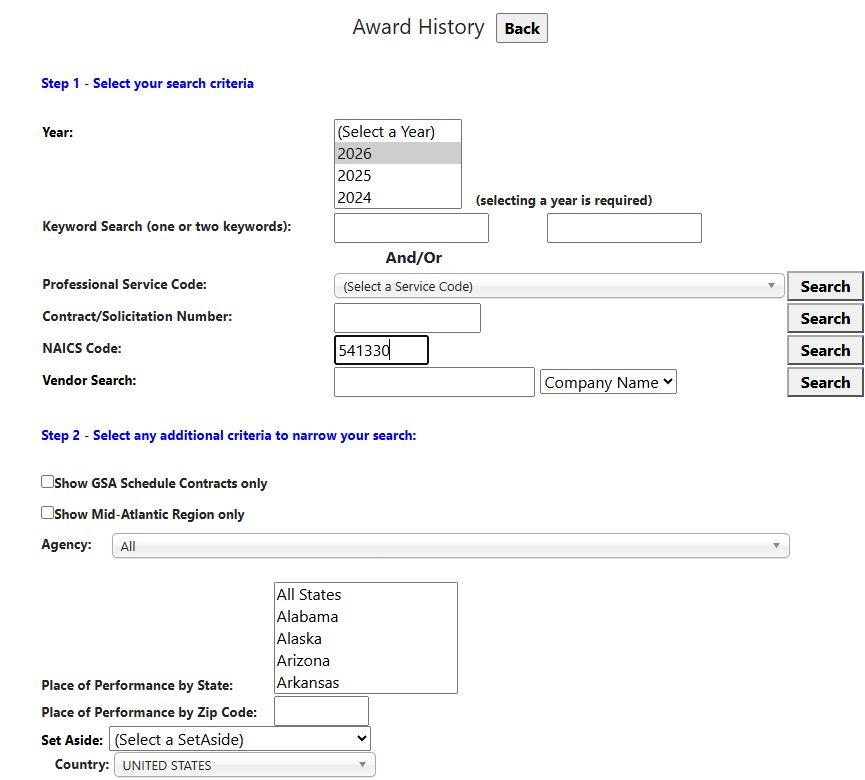865x780 pixels.
Task: Open the Set Aside dropdown
Action: click(x=240, y=739)
